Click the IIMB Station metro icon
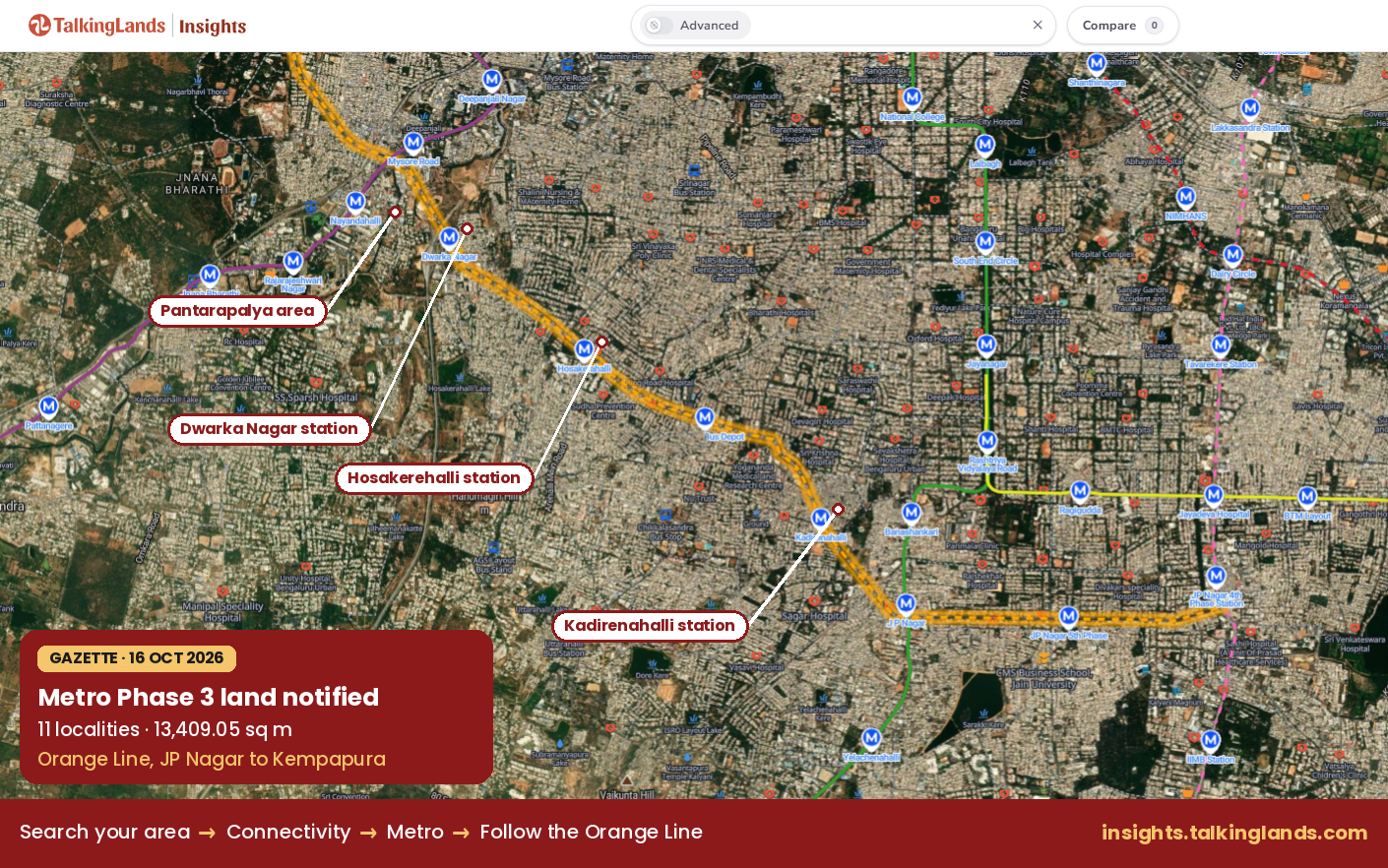Viewport: 1388px width, 868px height. [x=1211, y=739]
